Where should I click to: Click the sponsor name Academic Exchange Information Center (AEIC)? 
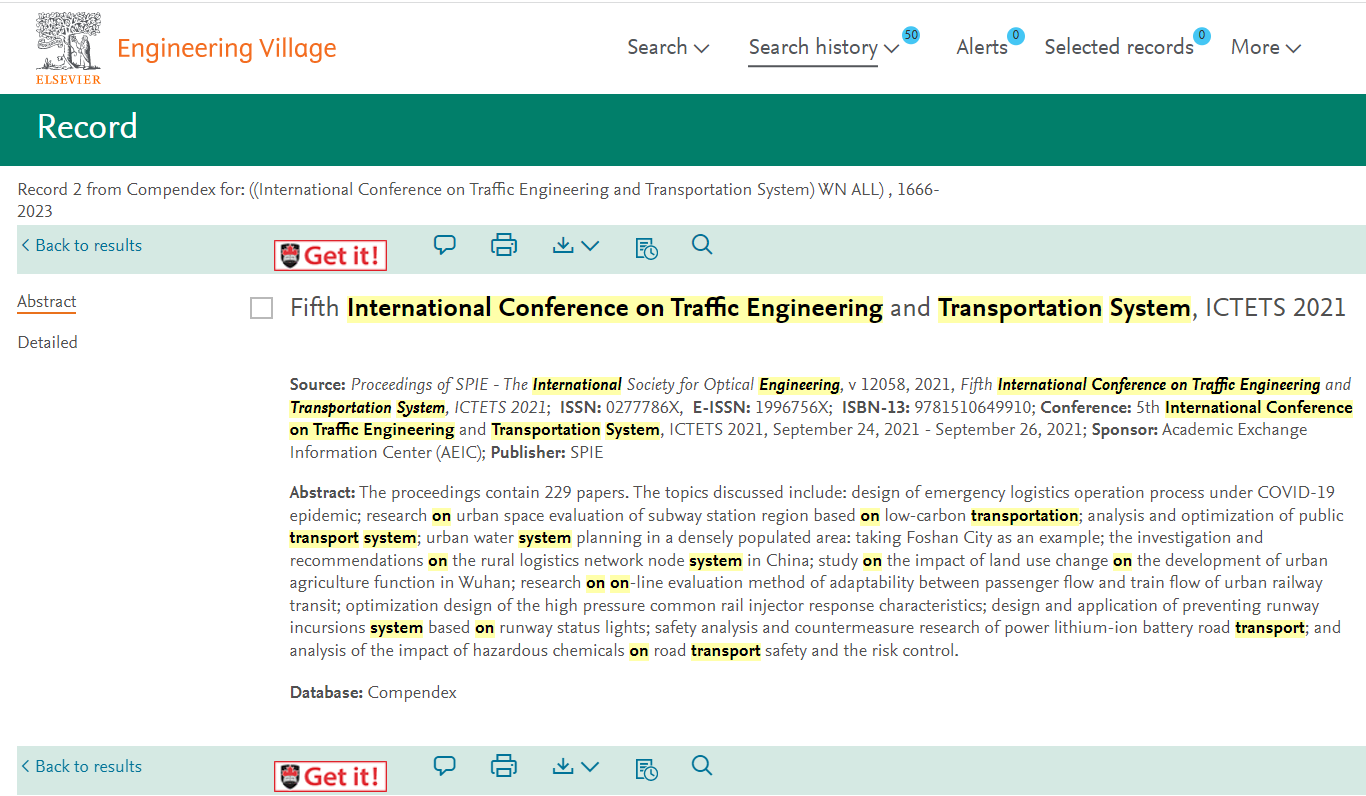point(798,441)
